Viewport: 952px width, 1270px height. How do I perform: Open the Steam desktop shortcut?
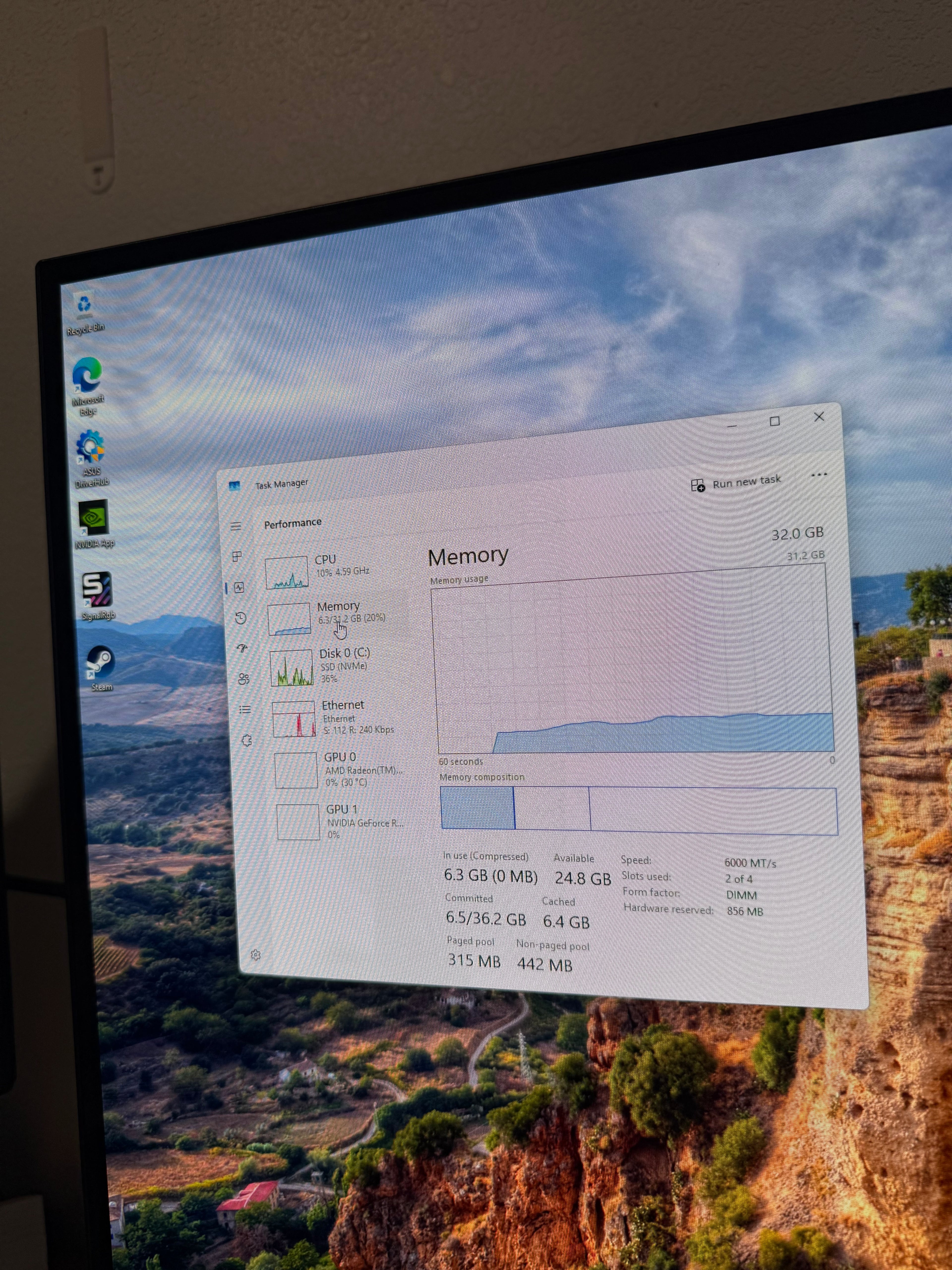pos(100,668)
